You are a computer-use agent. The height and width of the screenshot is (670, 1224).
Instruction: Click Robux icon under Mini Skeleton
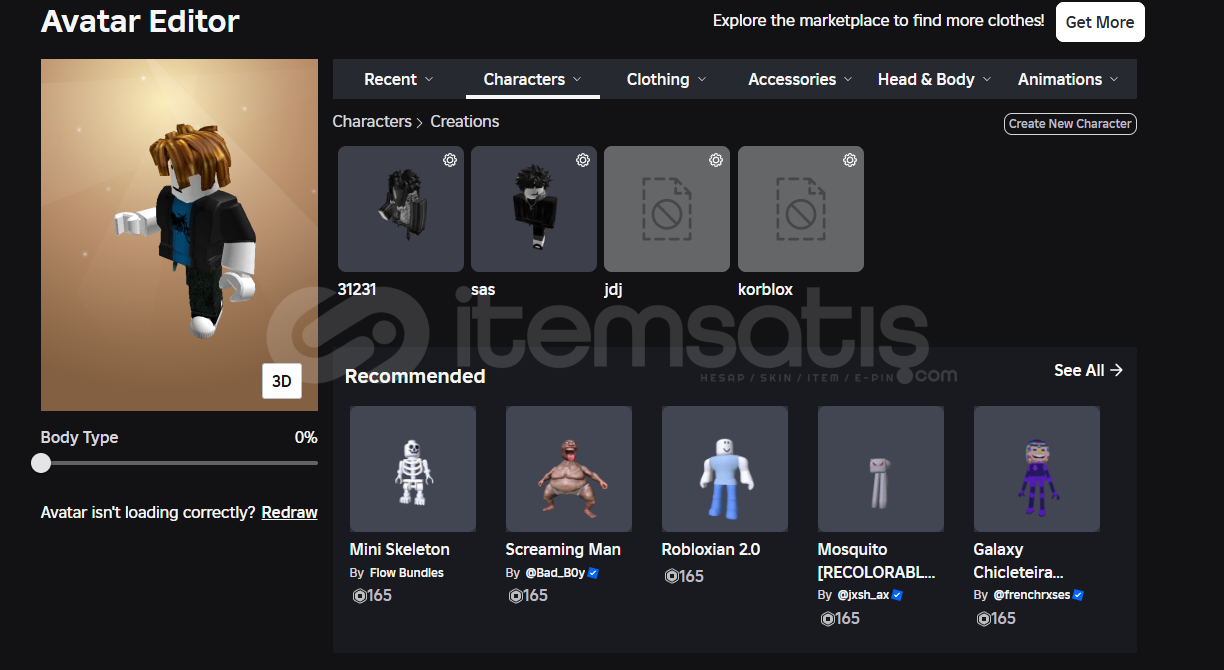[x=359, y=596]
